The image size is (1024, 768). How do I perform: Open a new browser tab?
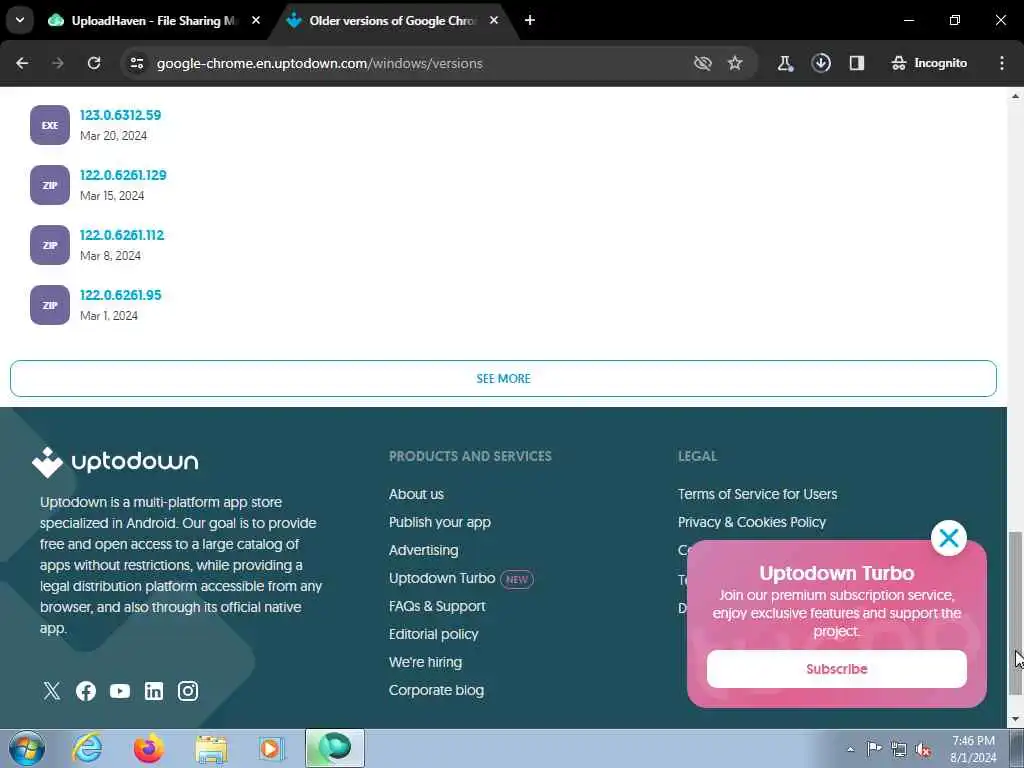coord(530,21)
